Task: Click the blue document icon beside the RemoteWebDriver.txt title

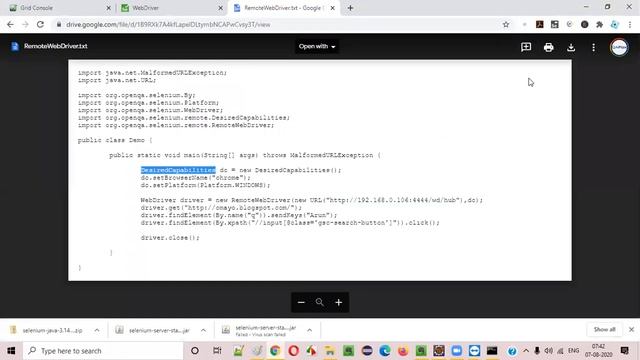Action: pos(15,46)
